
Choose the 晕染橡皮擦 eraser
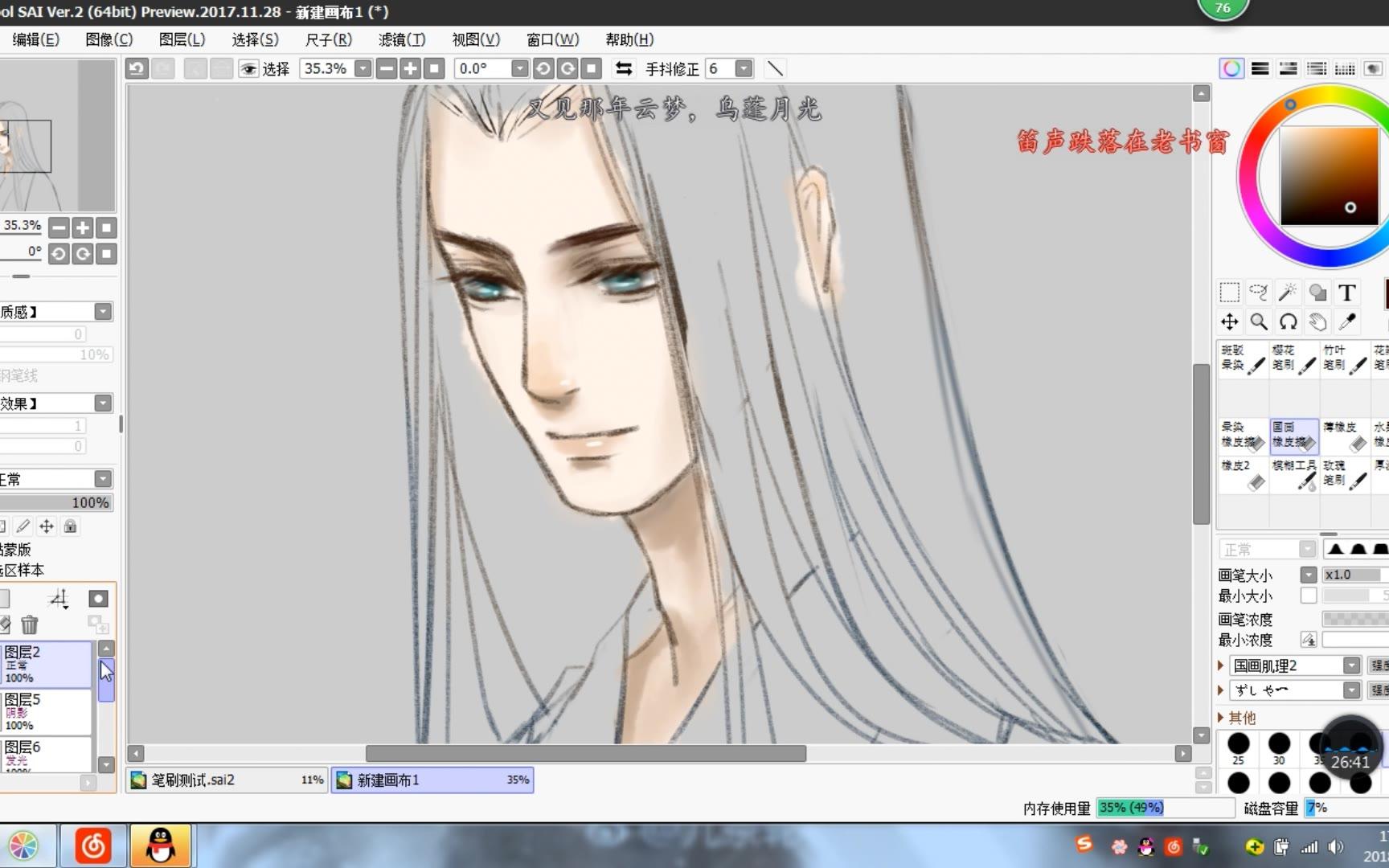click(x=1243, y=436)
